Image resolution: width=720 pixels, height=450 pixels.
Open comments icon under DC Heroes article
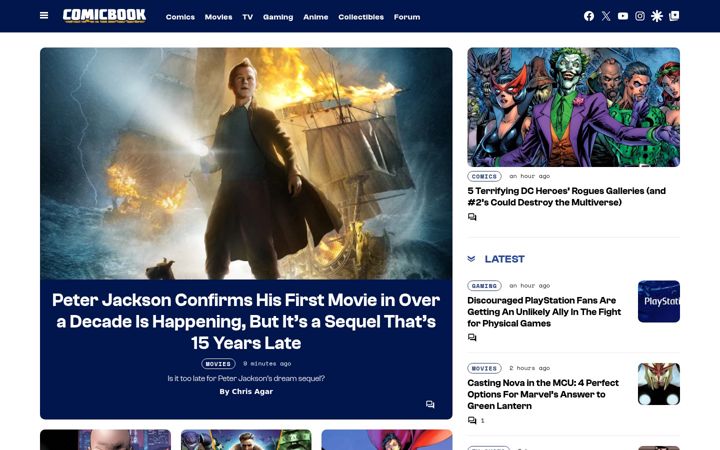pyautogui.click(x=472, y=217)
